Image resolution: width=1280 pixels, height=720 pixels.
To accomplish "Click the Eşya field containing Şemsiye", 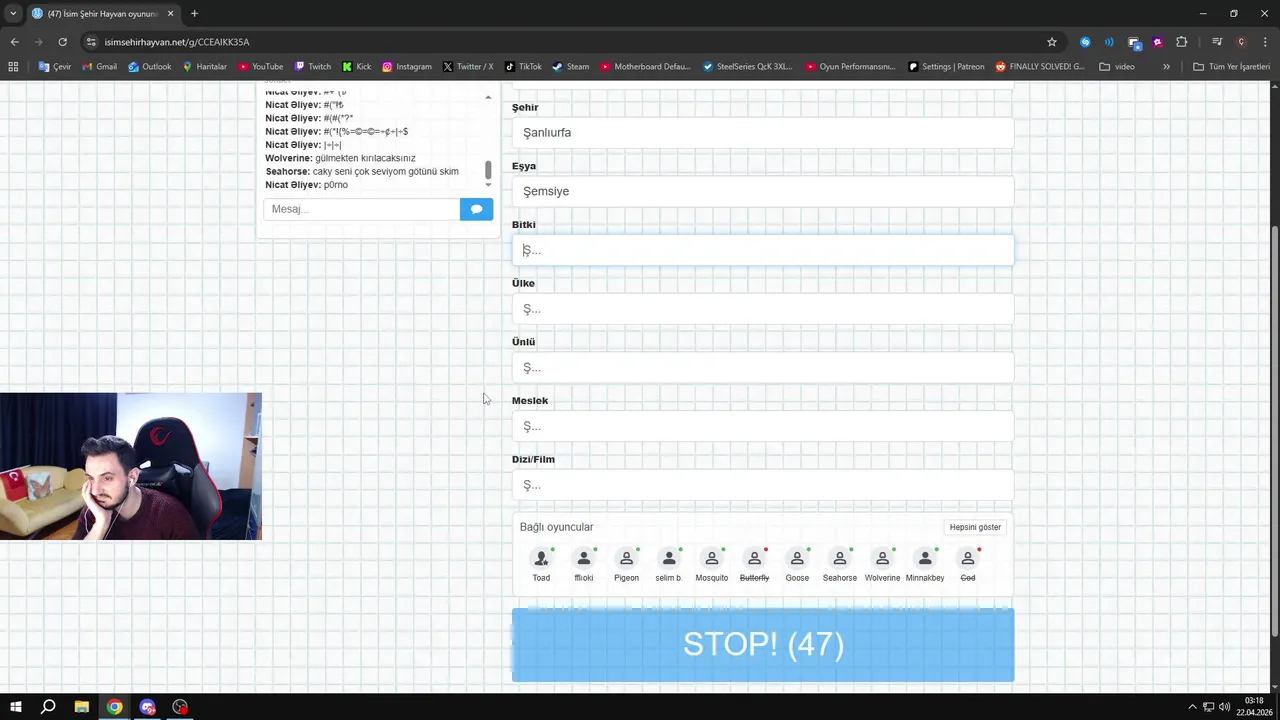I will coord(763,191).
